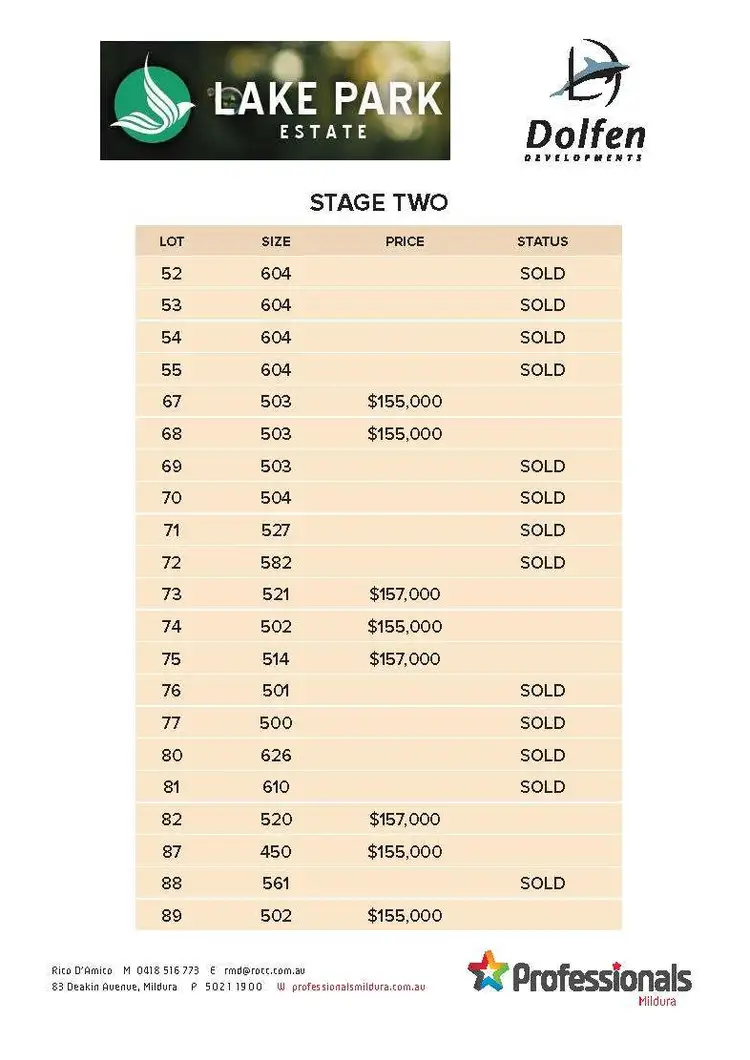Click the STATUS column header

pos(542,241)
